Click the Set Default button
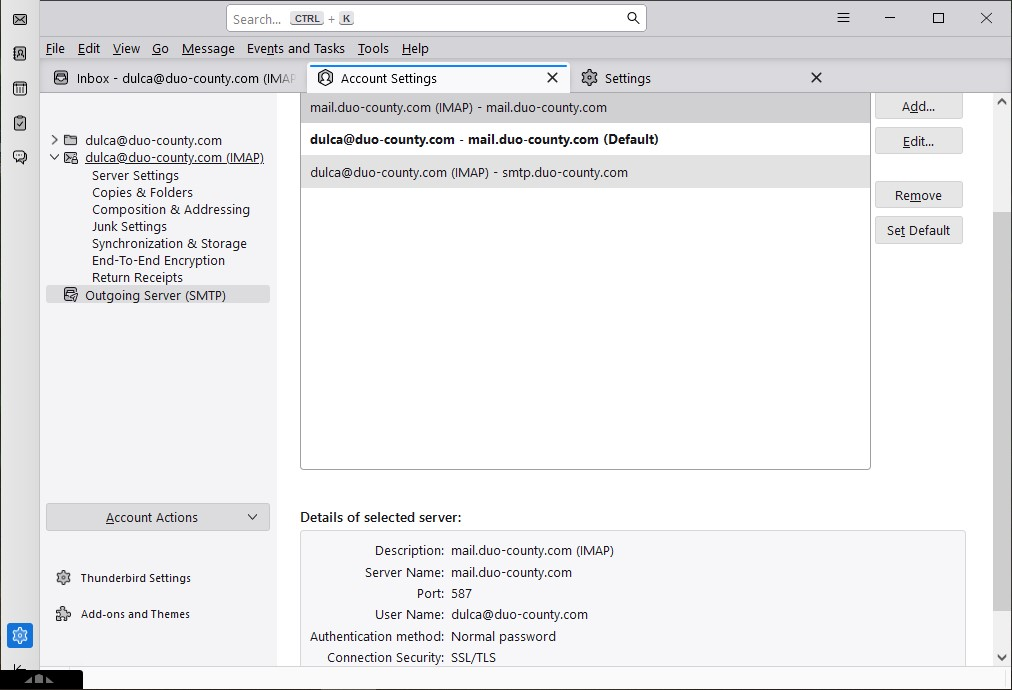 click(918, 230)
